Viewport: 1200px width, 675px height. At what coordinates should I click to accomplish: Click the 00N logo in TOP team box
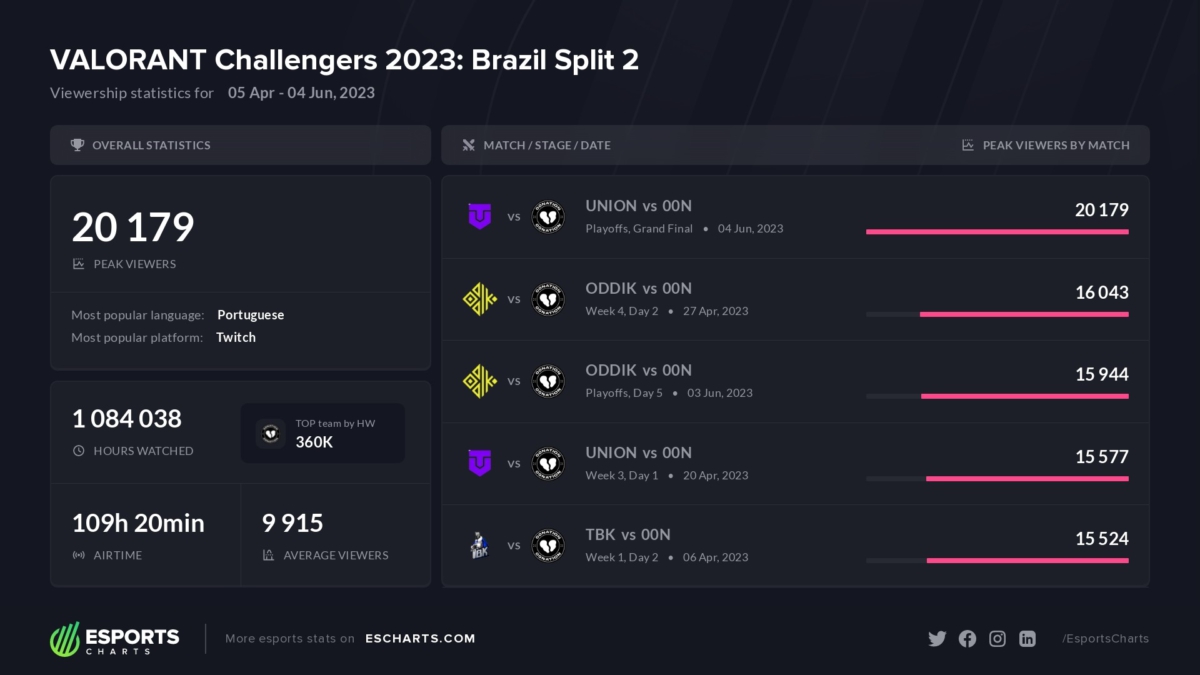[x=270, y=433]
